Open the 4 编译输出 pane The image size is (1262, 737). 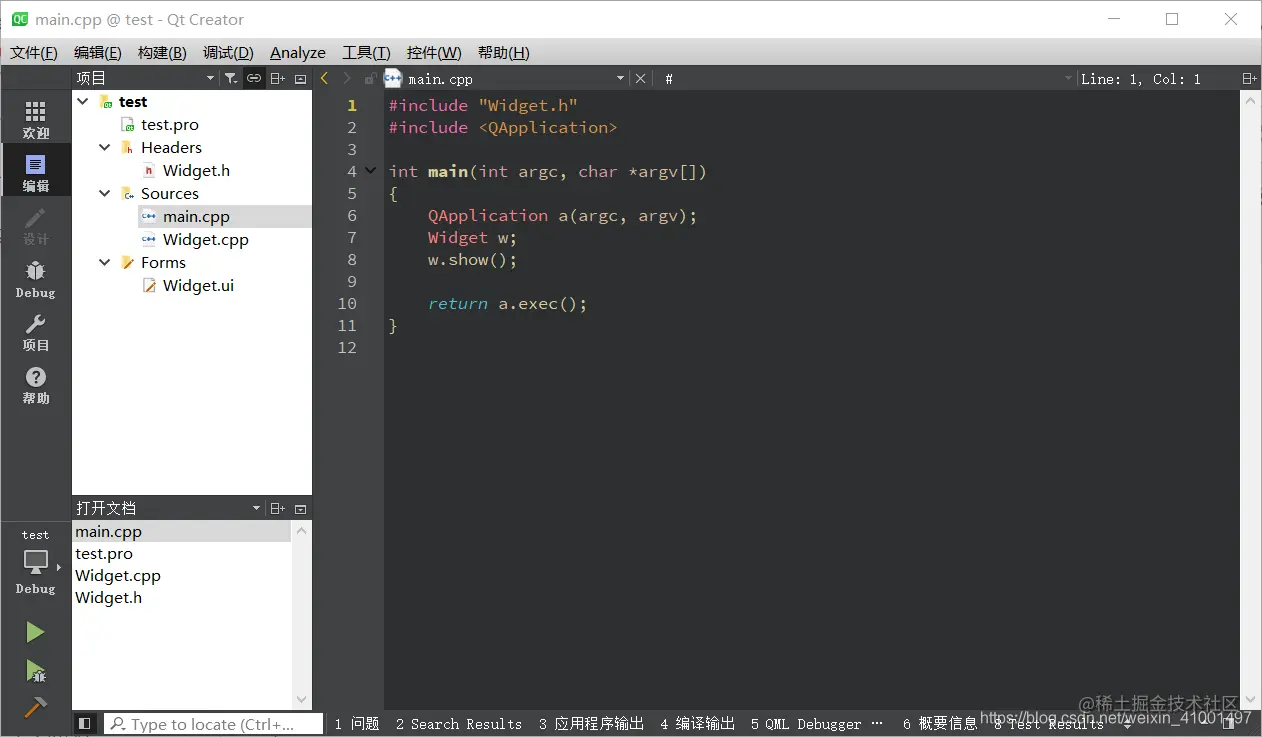pyautogui.click(x=697, y=724)
